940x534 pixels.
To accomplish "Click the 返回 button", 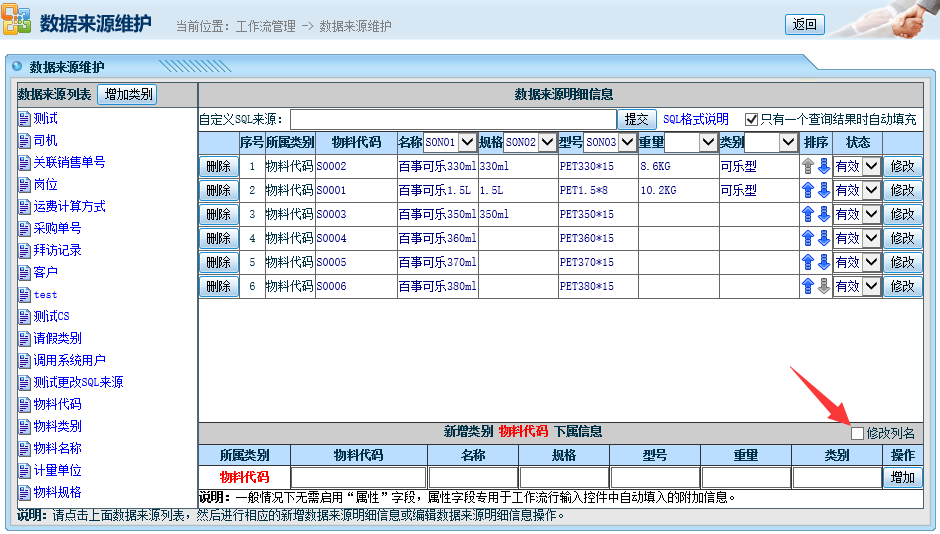I will [x=804, y=25].
